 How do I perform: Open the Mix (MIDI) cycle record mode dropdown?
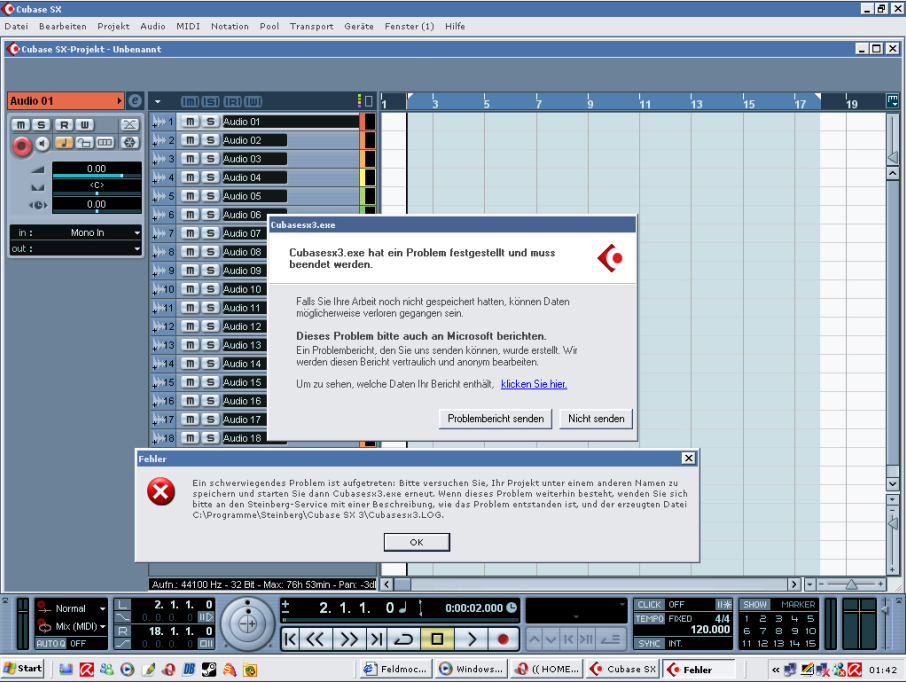pyautogui.click(x=102, y=626)
